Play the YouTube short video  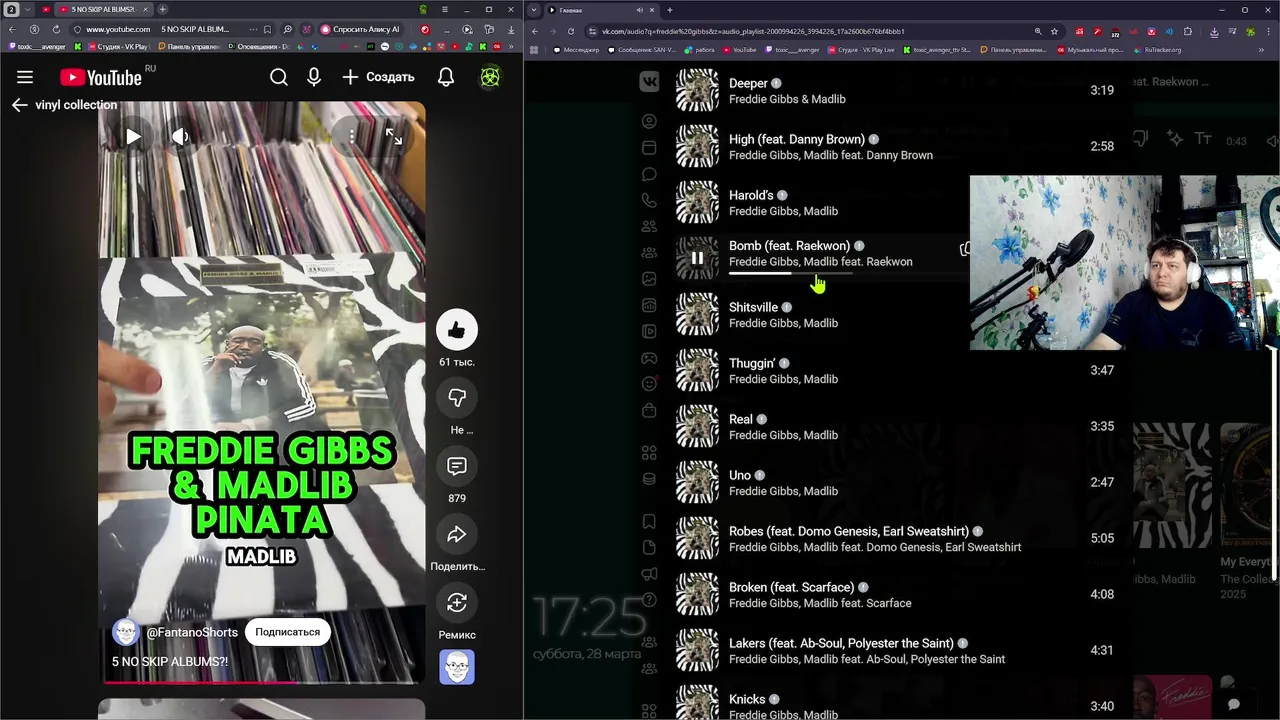(x=133, y=137)
